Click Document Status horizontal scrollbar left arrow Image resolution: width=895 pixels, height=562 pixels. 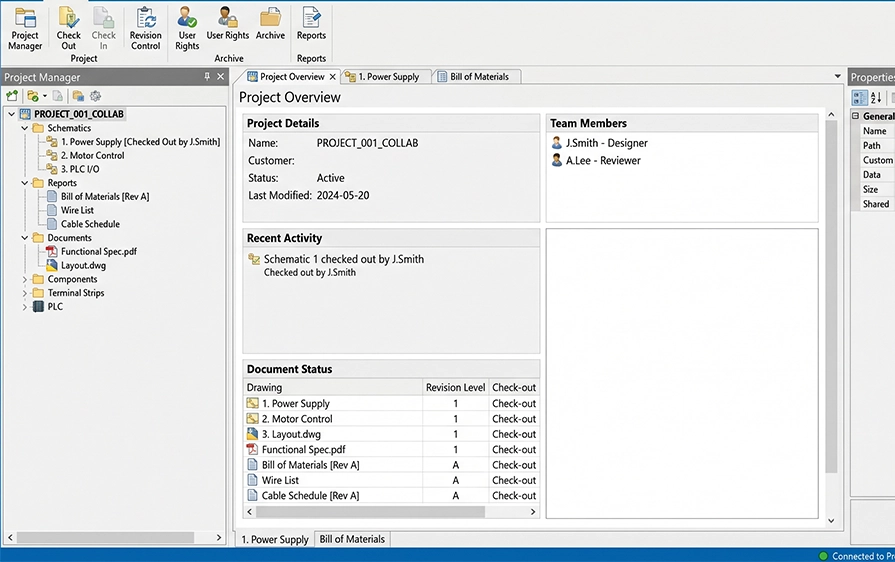pyautogui.click(x=249, y=512)
